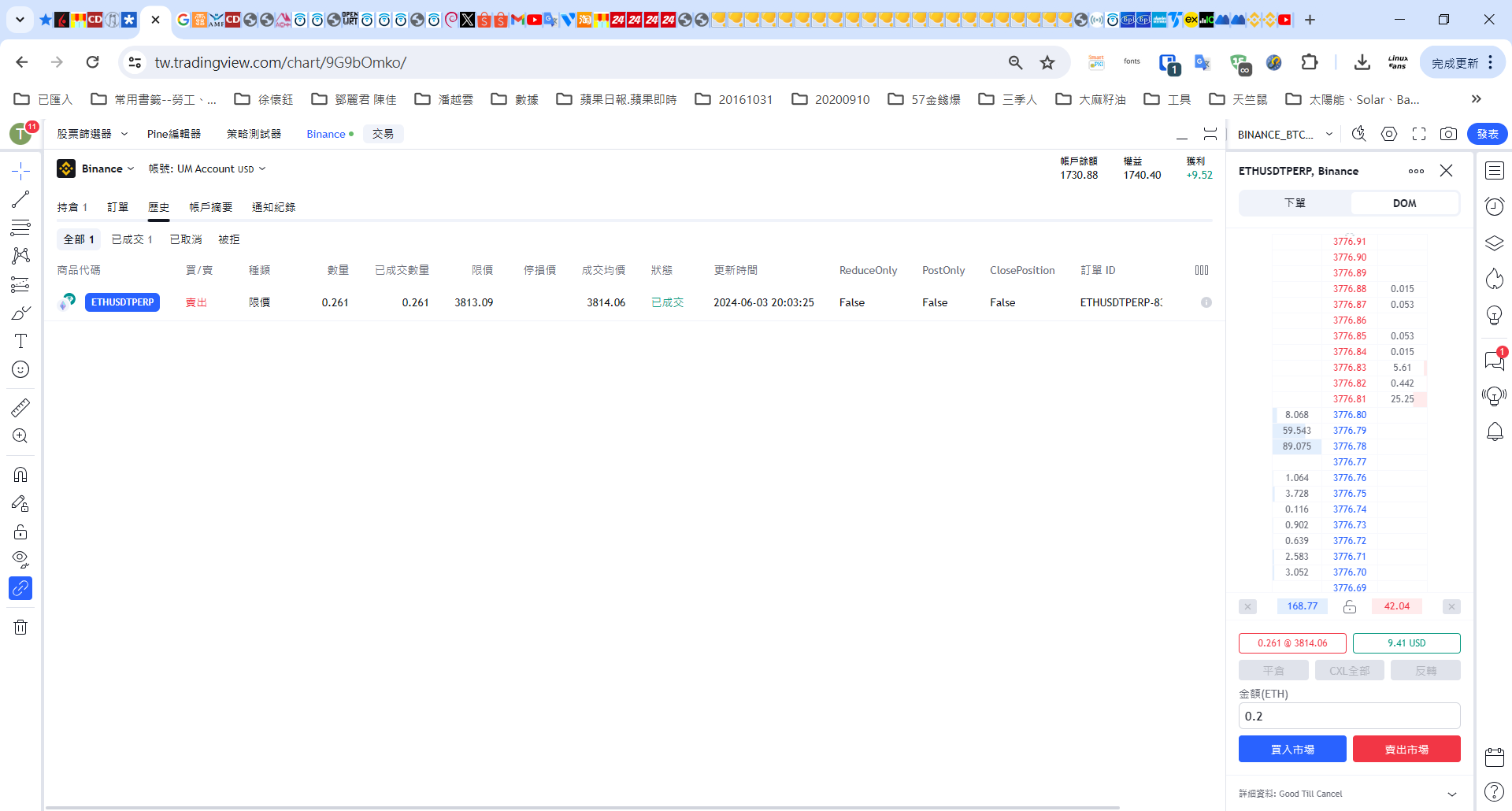The width and height of the screenshot is (1512, 811).
Task: Switch to the 訂單 orders tab
Action: coord(117,207)
